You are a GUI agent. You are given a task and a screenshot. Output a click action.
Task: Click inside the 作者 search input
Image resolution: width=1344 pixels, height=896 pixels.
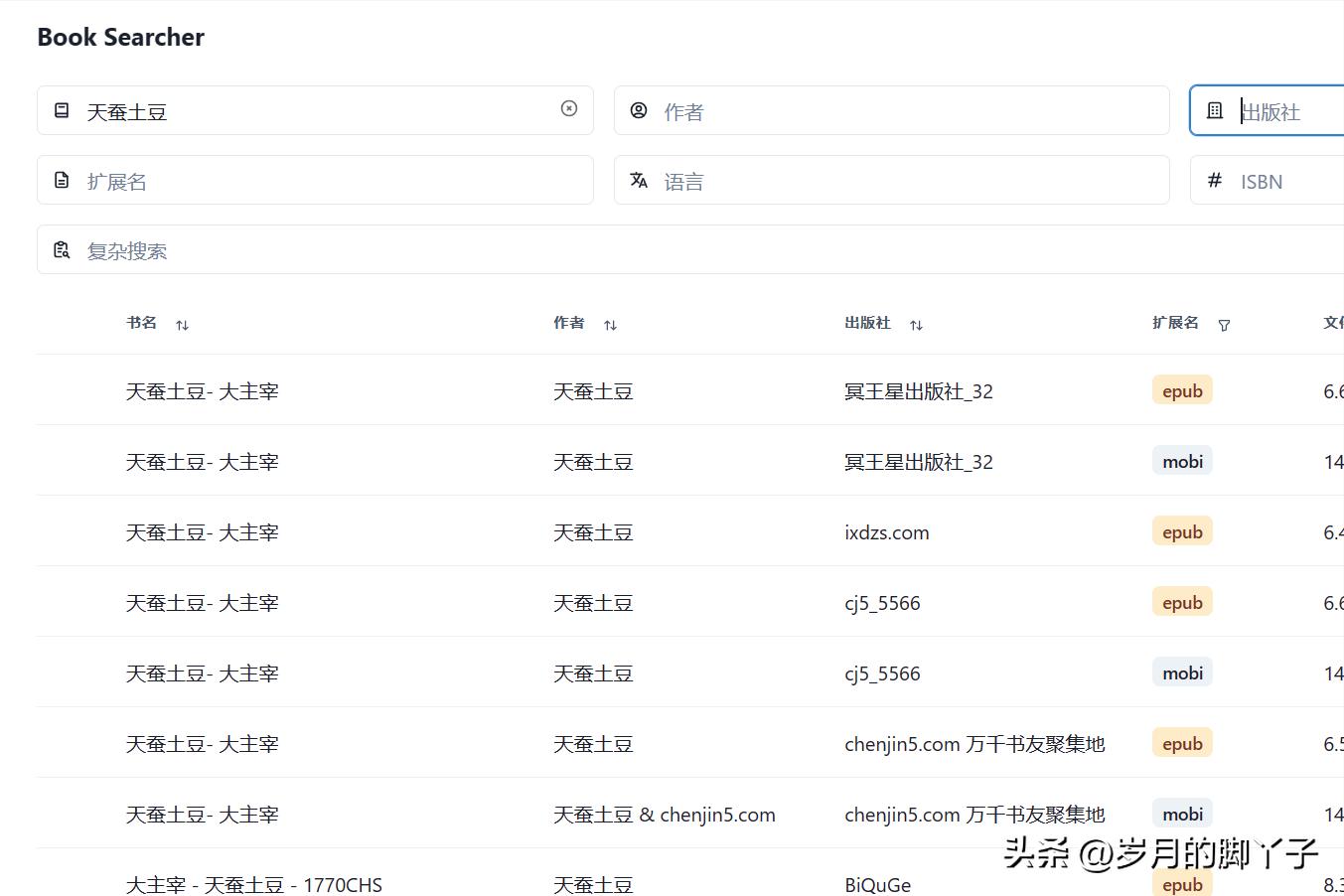tap(844, 110)
